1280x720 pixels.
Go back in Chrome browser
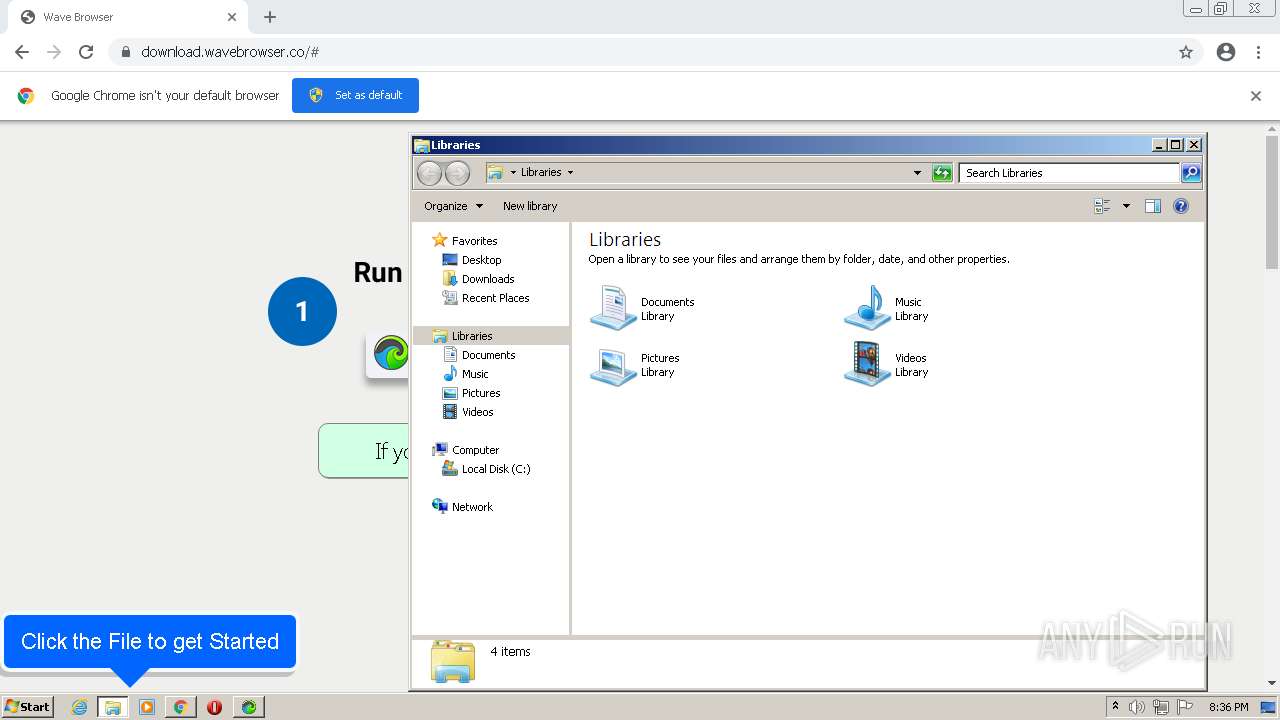pyautogui.click(x=22, y=52)
